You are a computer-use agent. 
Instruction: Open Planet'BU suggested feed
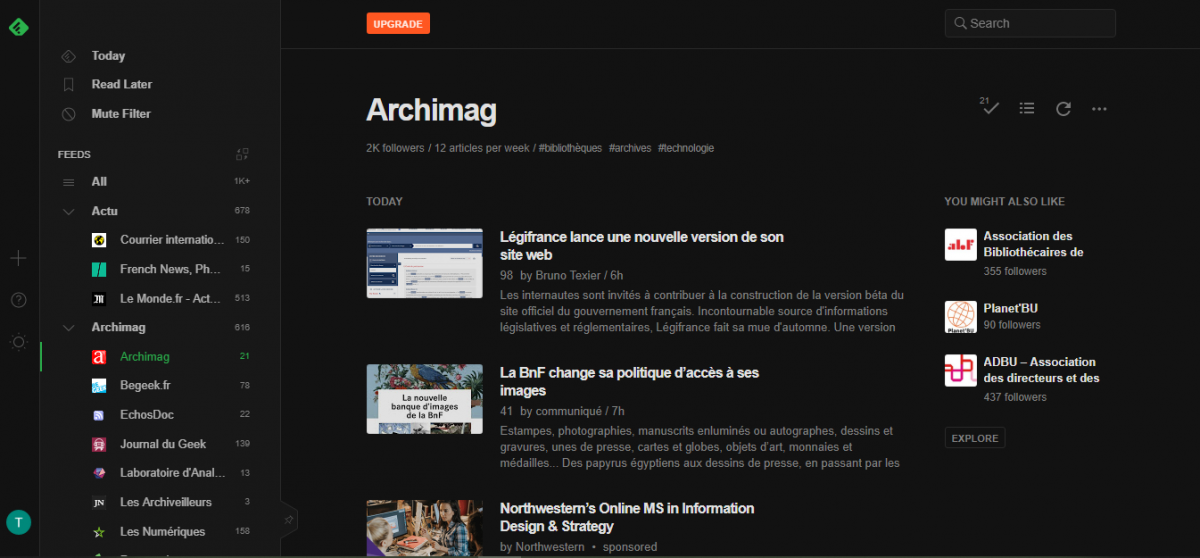1010,308
